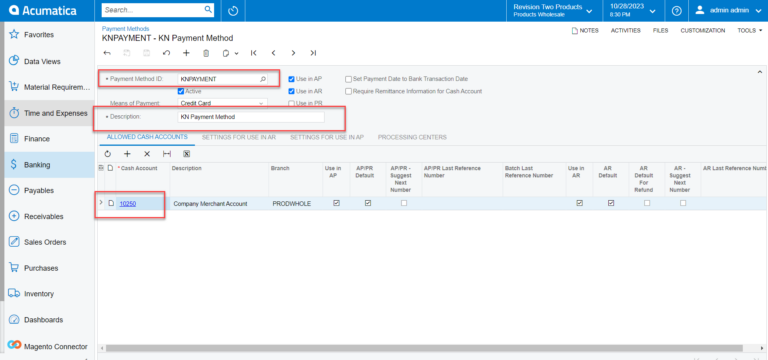
Task: Toggle the Use in AR checkbox in header
Action: click(x=291, y=91)
